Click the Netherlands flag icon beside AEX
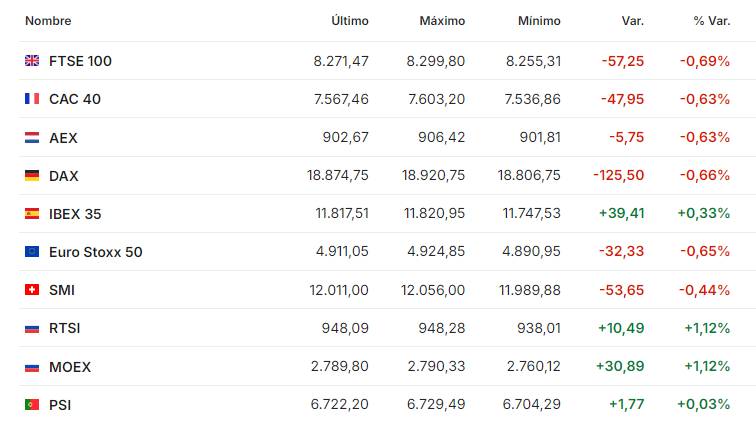 tap(32, 137)
